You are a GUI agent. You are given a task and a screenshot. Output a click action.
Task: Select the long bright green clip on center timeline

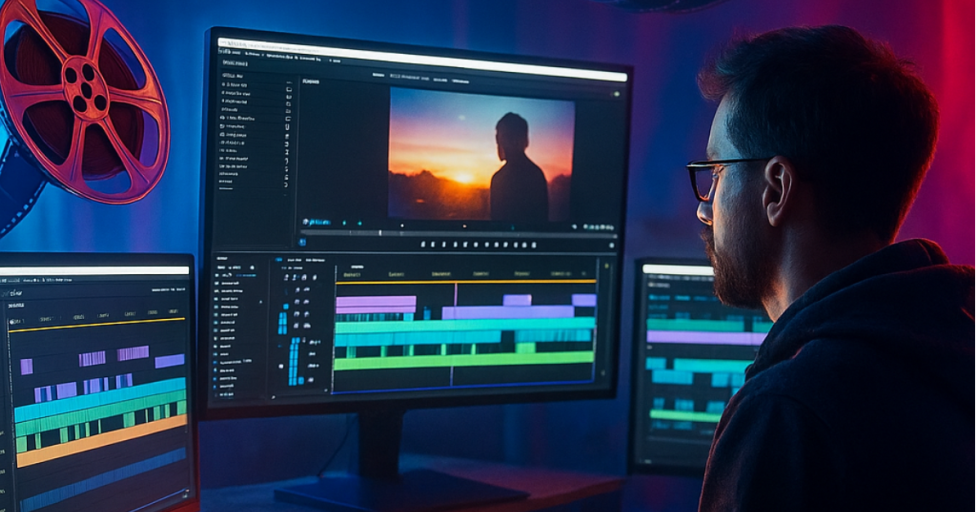(x=464, y=361)
